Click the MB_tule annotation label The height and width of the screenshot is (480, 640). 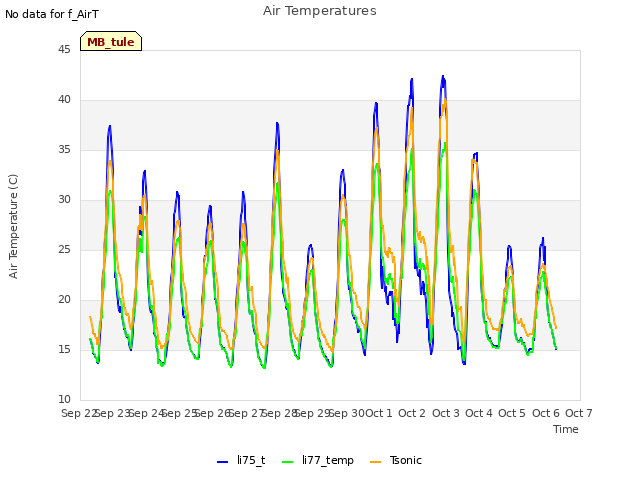(111, 42)
